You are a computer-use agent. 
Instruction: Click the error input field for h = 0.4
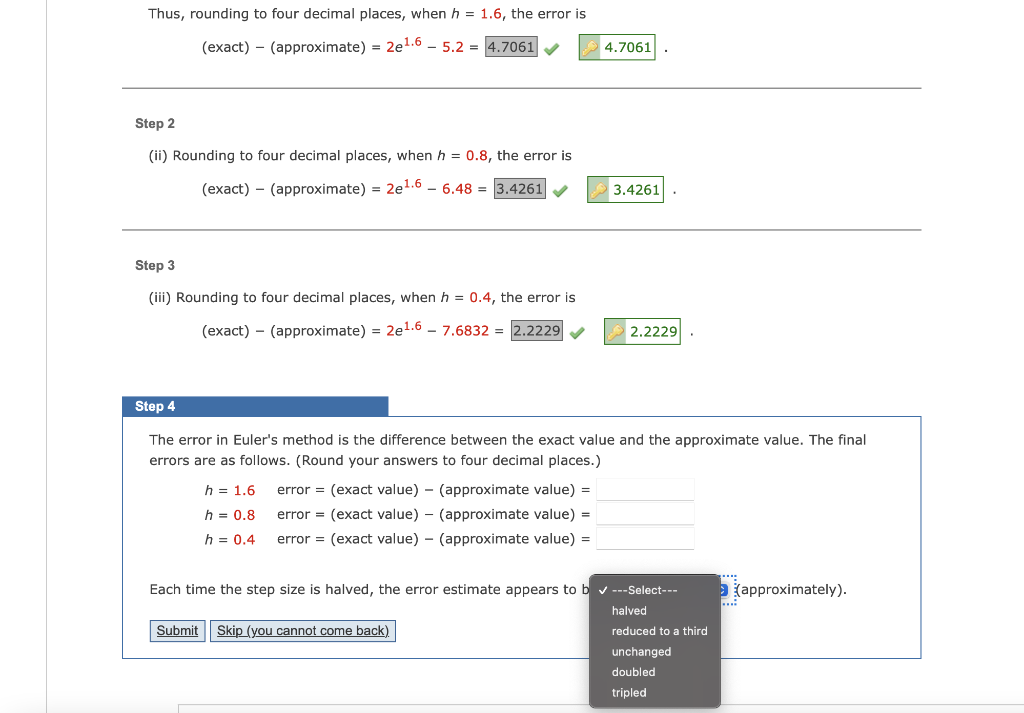(645, 538)
